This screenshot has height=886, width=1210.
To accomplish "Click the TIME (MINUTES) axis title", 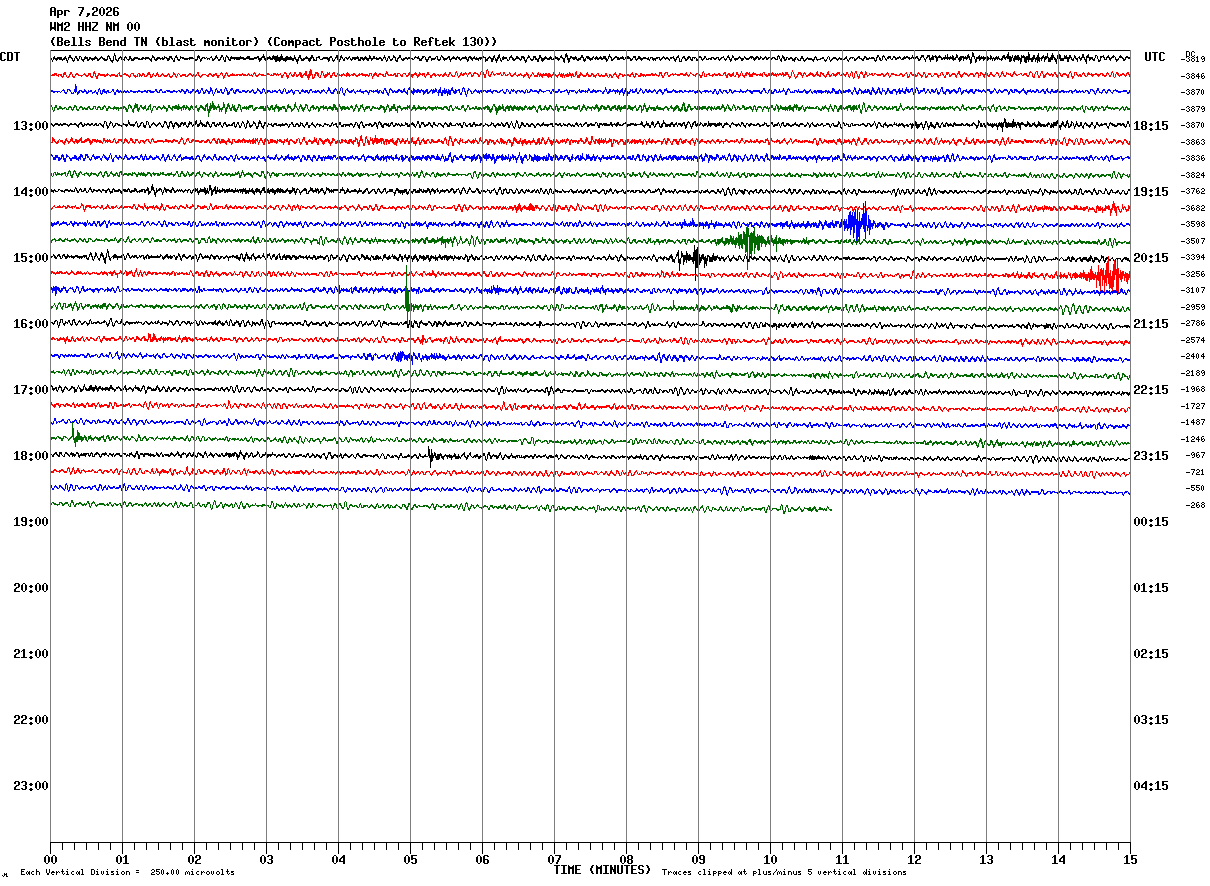I will click(602, 870).
